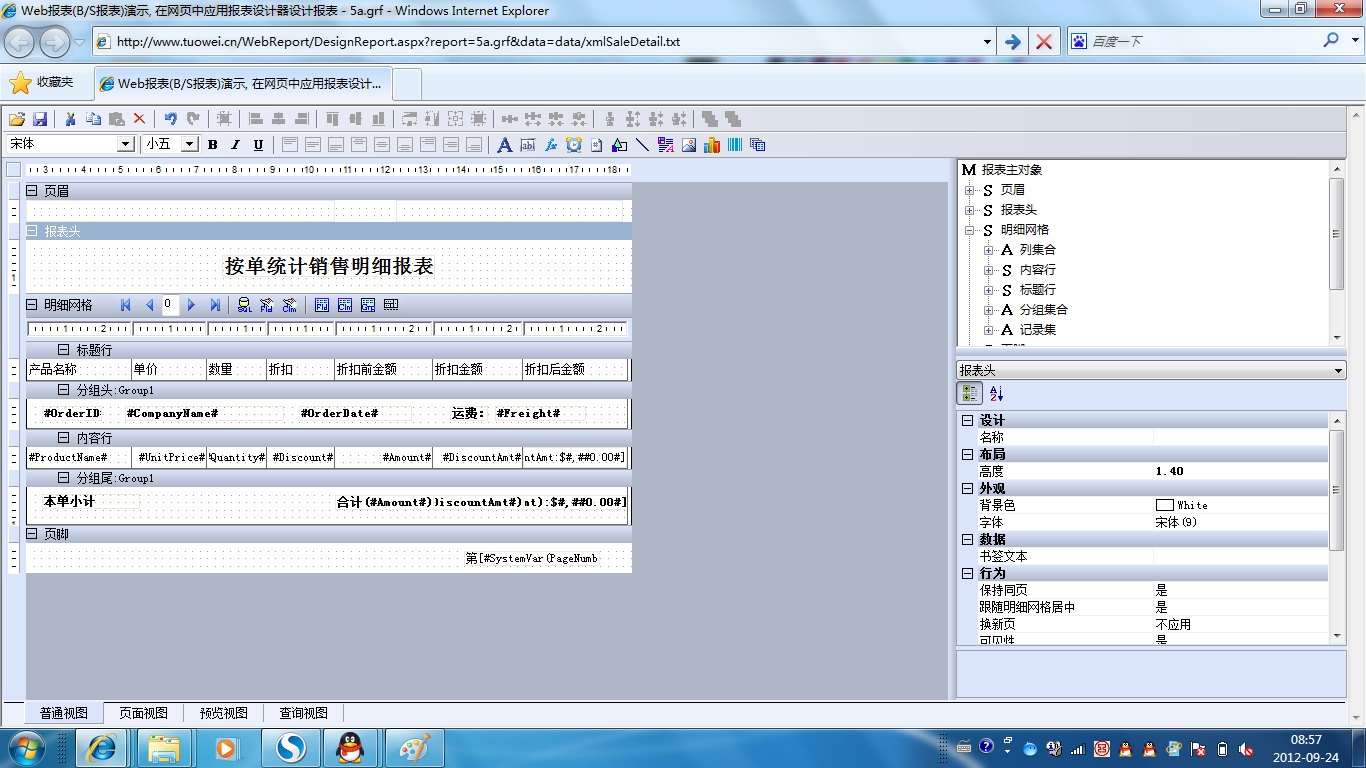Click the Undo arrow icon

pyautogui.click(x=170, y=118)
